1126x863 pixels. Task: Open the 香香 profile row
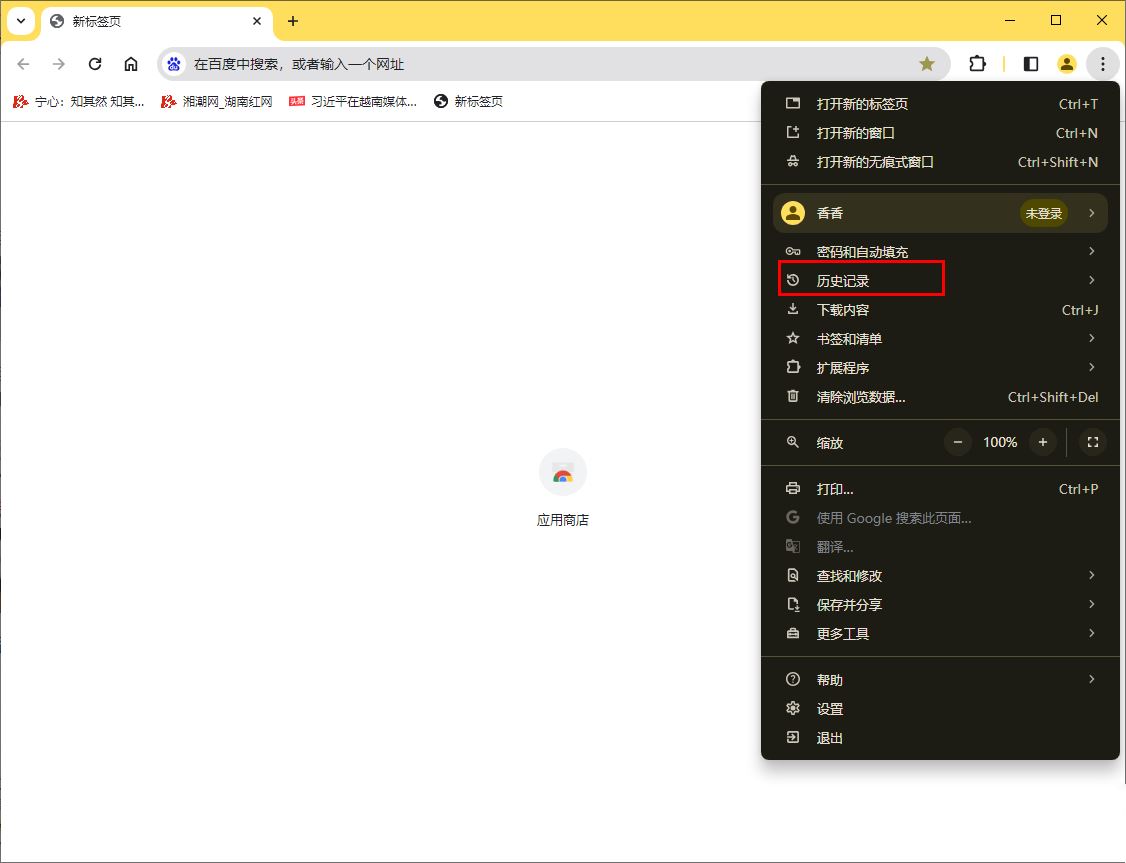[940, 213]
